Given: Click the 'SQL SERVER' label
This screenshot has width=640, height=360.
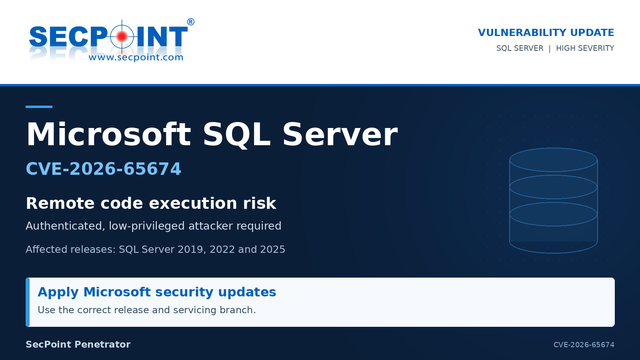Looking at the screenshot, I should click(520, 48).
